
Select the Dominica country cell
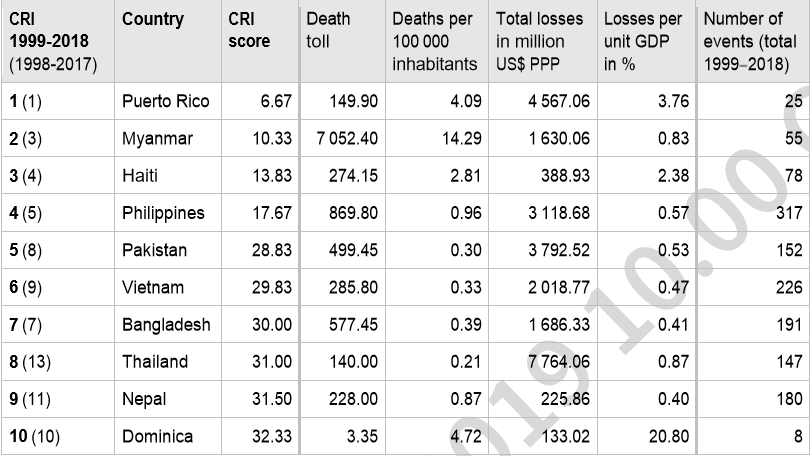[155, 436]
